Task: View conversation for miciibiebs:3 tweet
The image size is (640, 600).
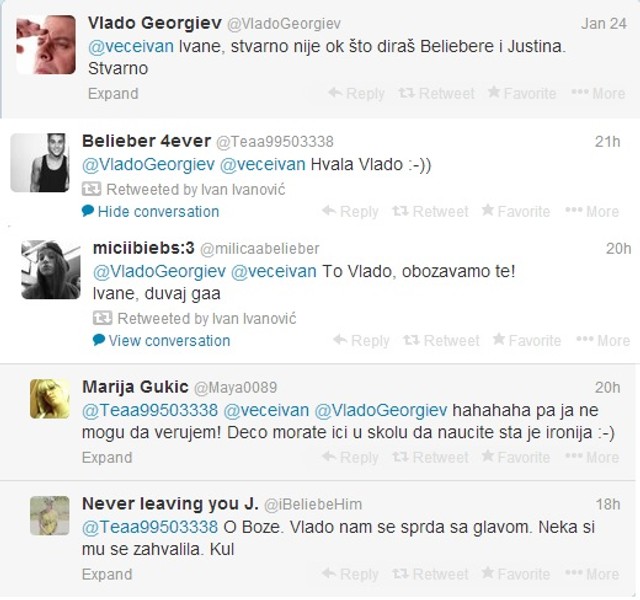Action: click(x=161, y=340)
